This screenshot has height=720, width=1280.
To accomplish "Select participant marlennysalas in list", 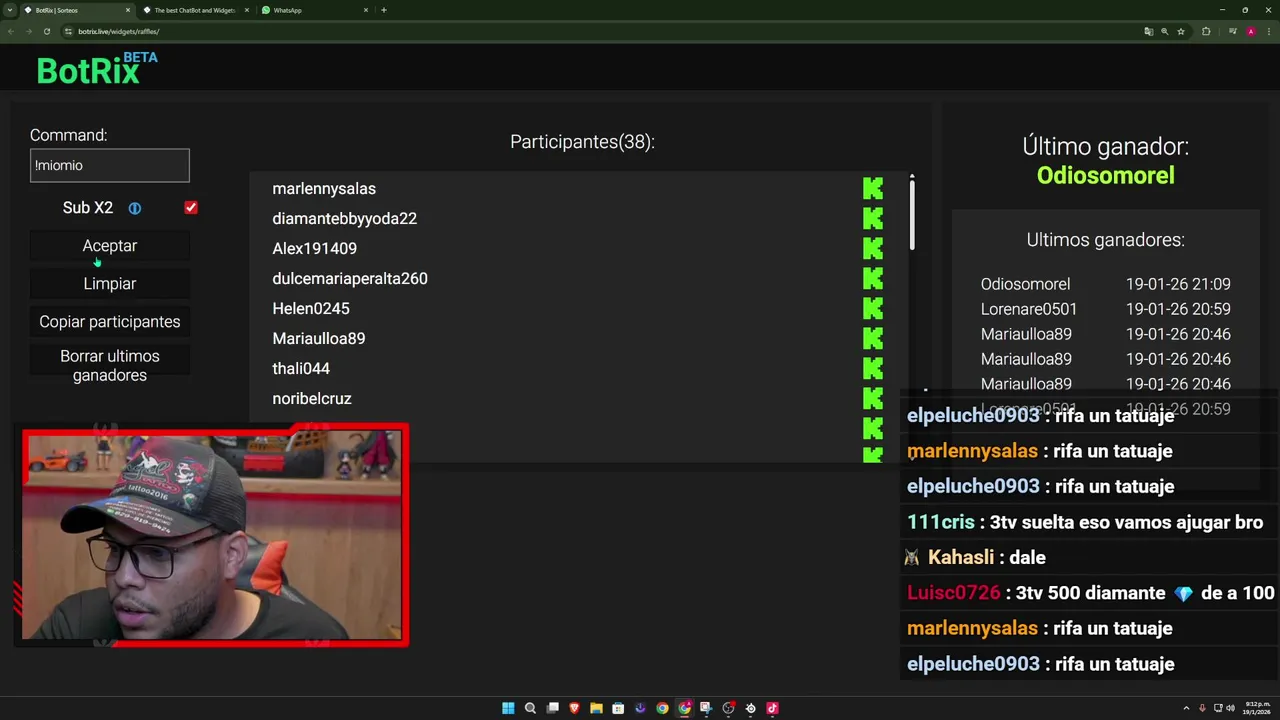I will [324, 188].
